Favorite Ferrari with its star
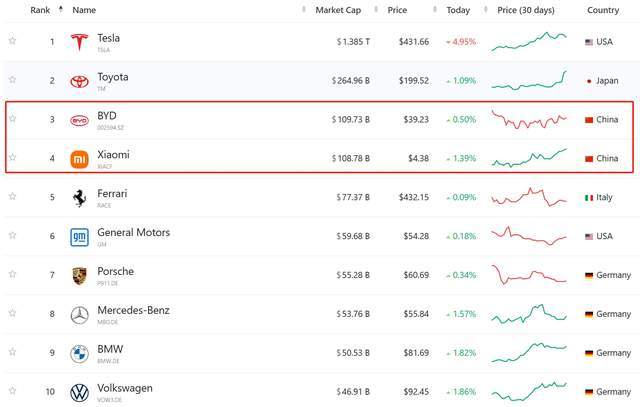Screen dimensions: 640x407 (x=13, y=196)
